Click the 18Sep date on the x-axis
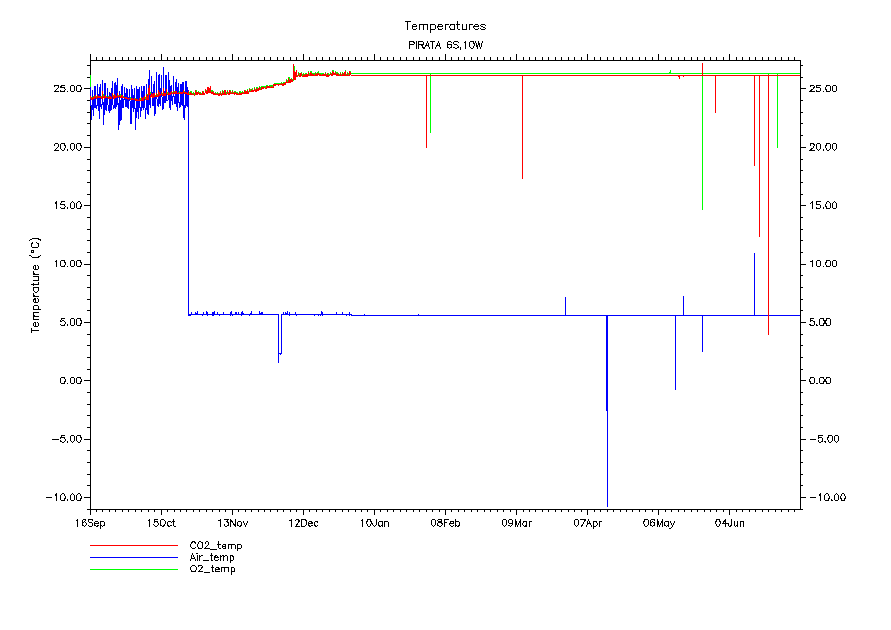The image size is (891, 630). 90,523
